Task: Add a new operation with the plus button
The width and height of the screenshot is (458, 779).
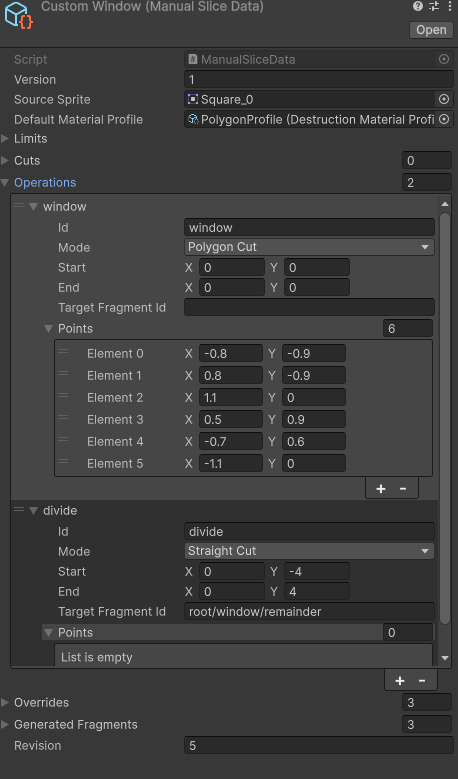Action: click(x=400, y=681)
